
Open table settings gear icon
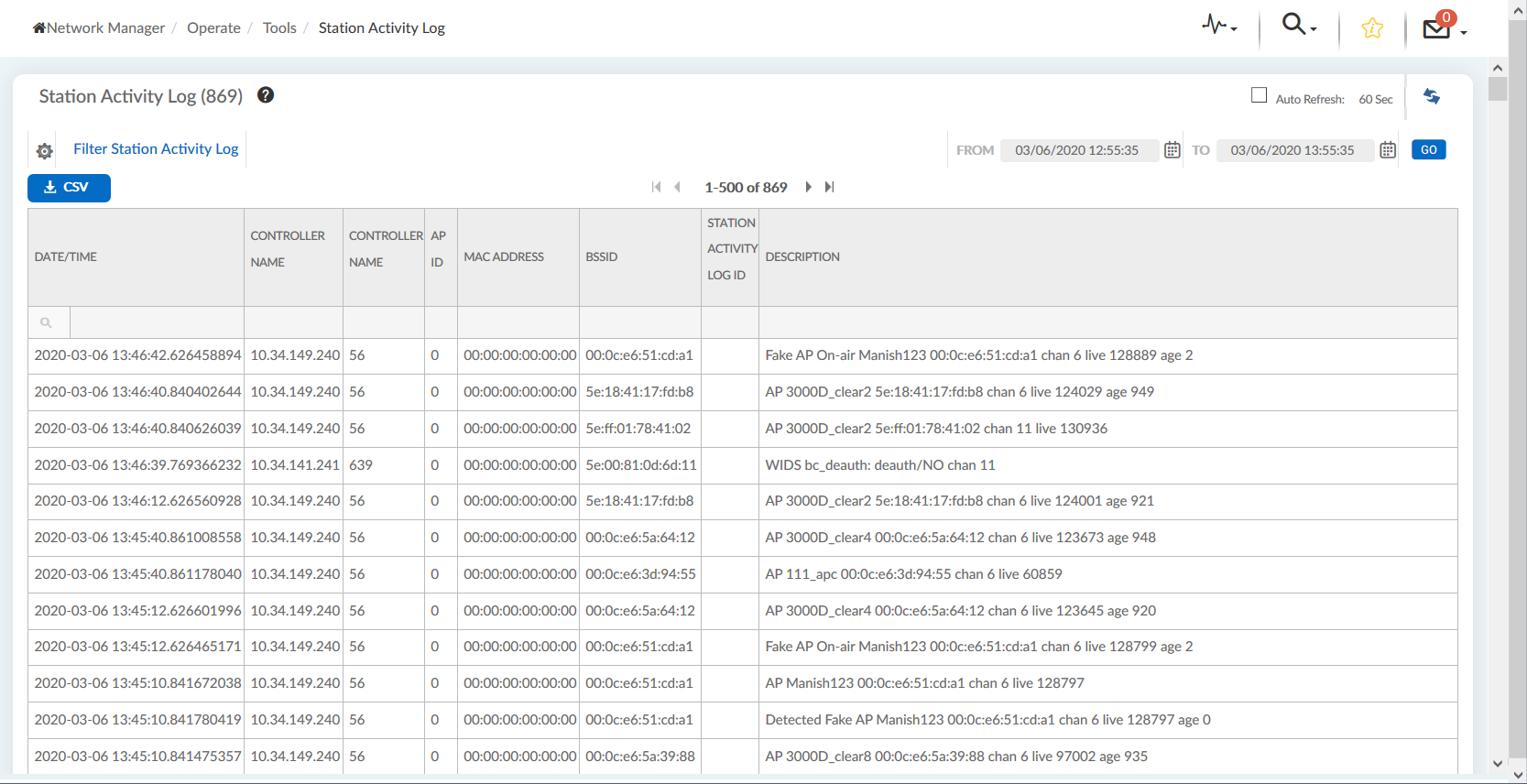pos(45,150)
